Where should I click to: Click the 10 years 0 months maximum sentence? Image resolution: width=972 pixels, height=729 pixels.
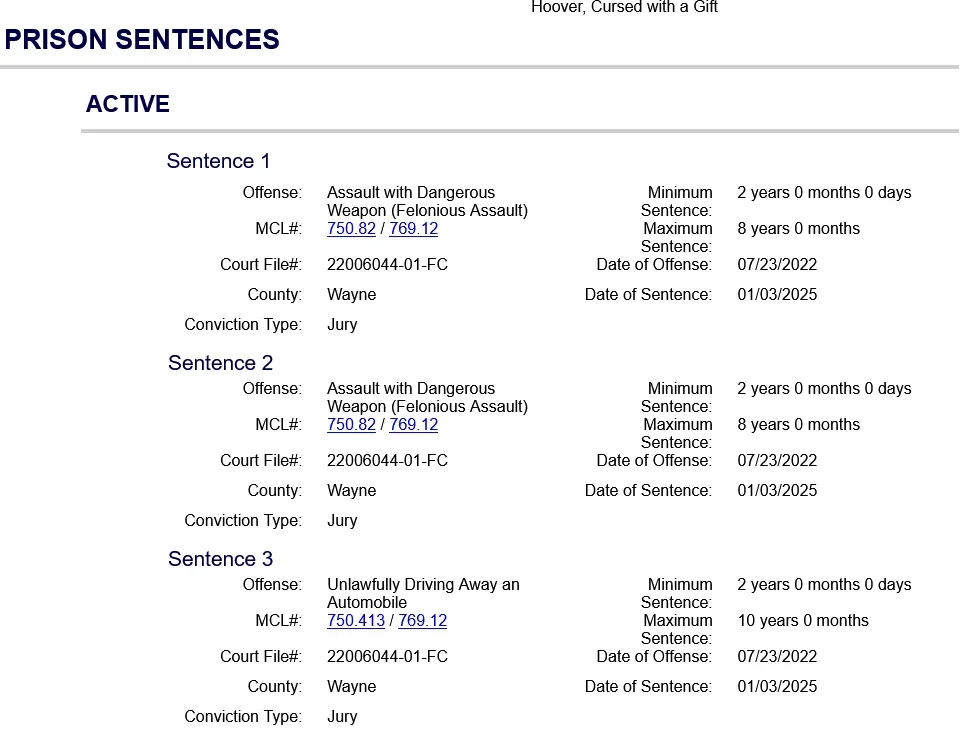pyautogui.click(x=803, y=621)
